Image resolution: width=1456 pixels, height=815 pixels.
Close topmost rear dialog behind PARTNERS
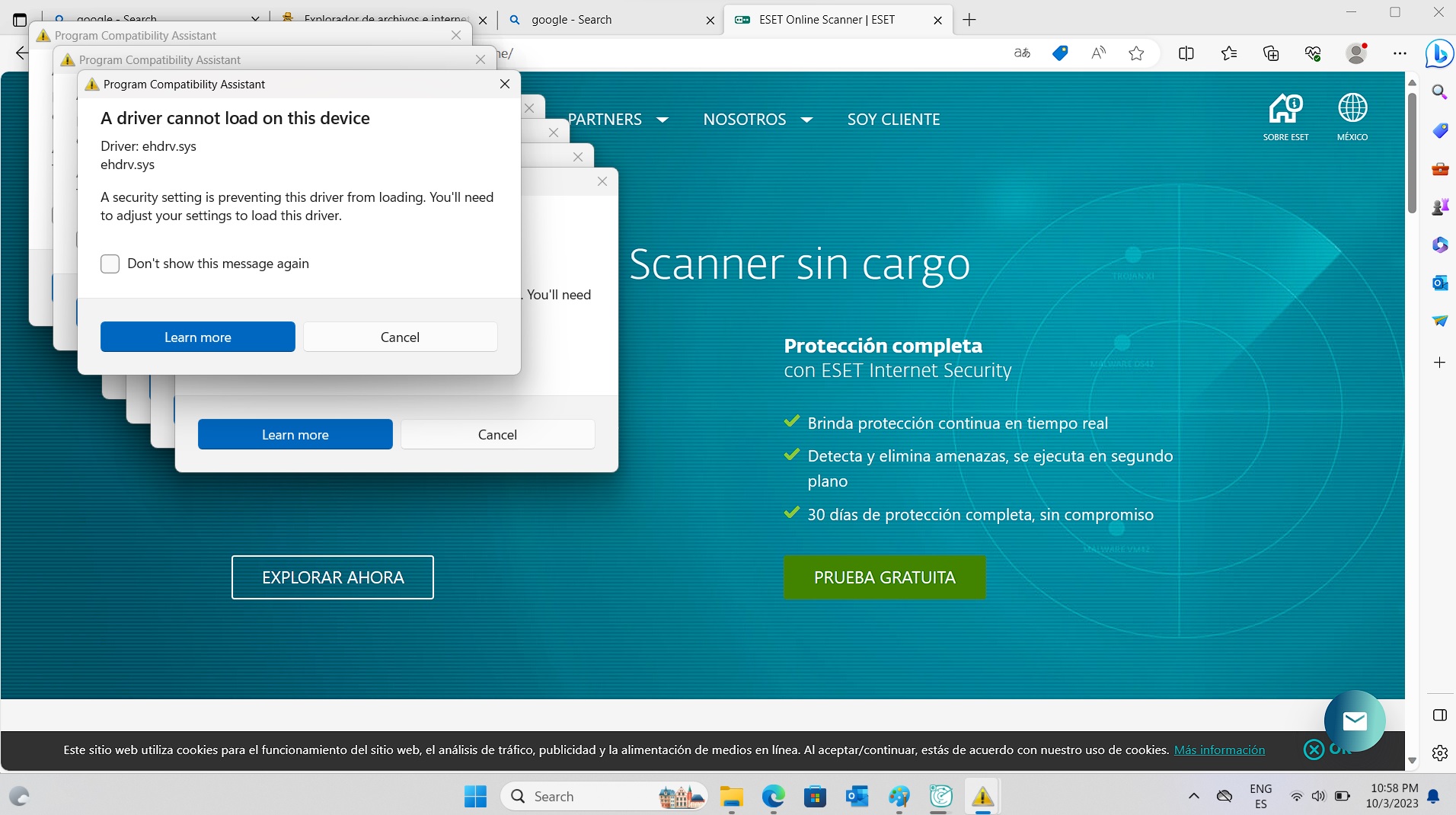click(528, 108)
